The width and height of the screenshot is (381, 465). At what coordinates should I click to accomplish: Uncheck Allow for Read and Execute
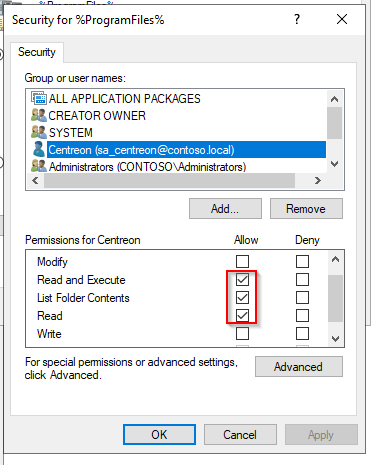coord(242,280)
